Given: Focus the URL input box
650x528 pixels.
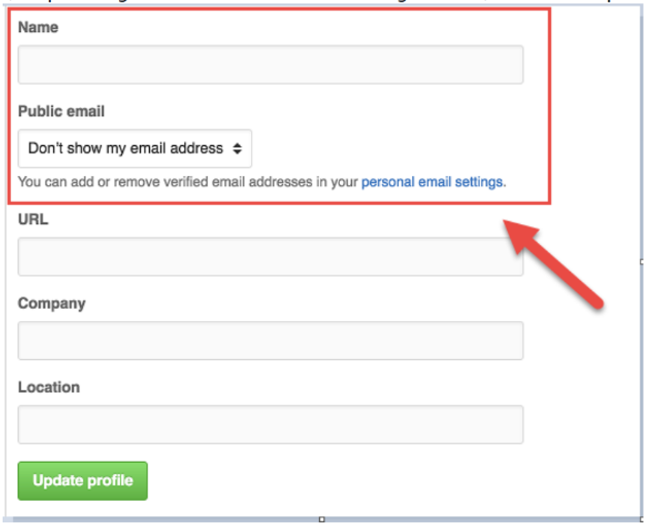Looking at the screenshot, I should [270, 257].
